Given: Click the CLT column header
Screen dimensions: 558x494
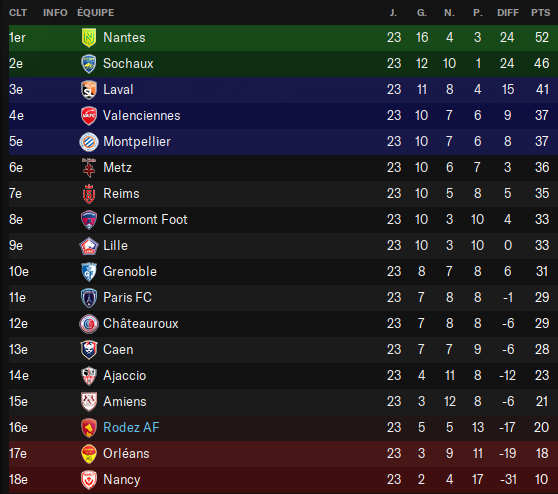Looking at the screenshot, I should pos(18,13).
